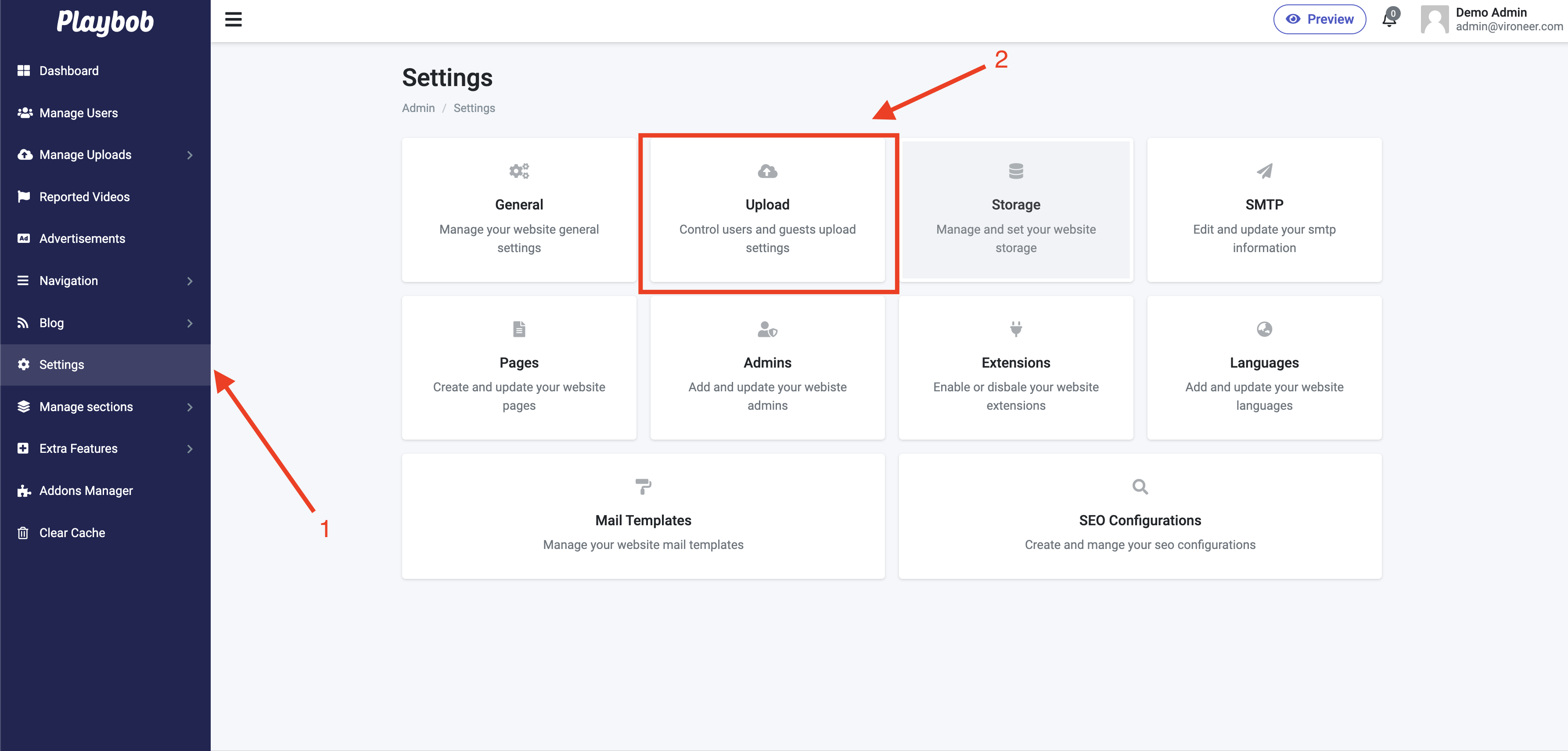Click the Clear Cache trash icon

click(23, 533)
